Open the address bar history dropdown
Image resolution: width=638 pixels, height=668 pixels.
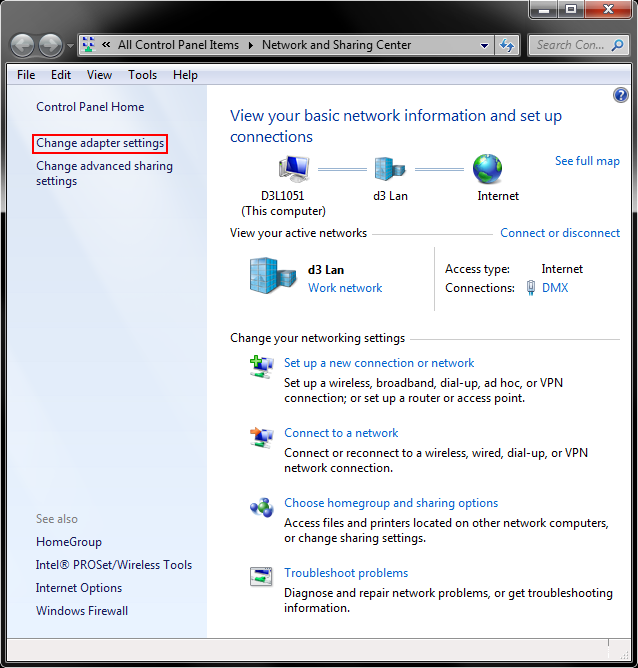coord(484,45)
